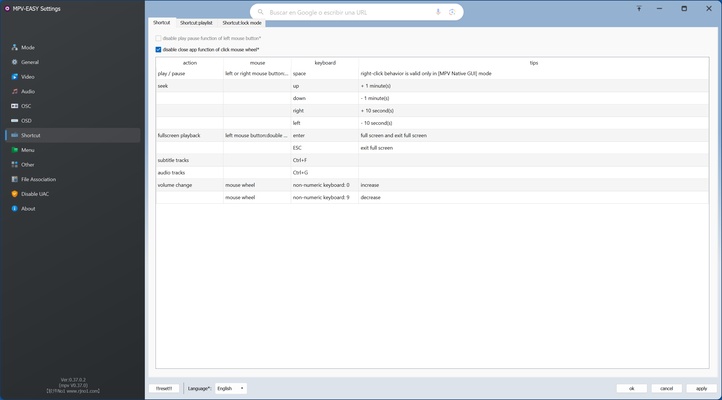This screenshot has width=722, height=400.
Task: Click keyboard cell 'up'
Action: [x=325, y=86]
